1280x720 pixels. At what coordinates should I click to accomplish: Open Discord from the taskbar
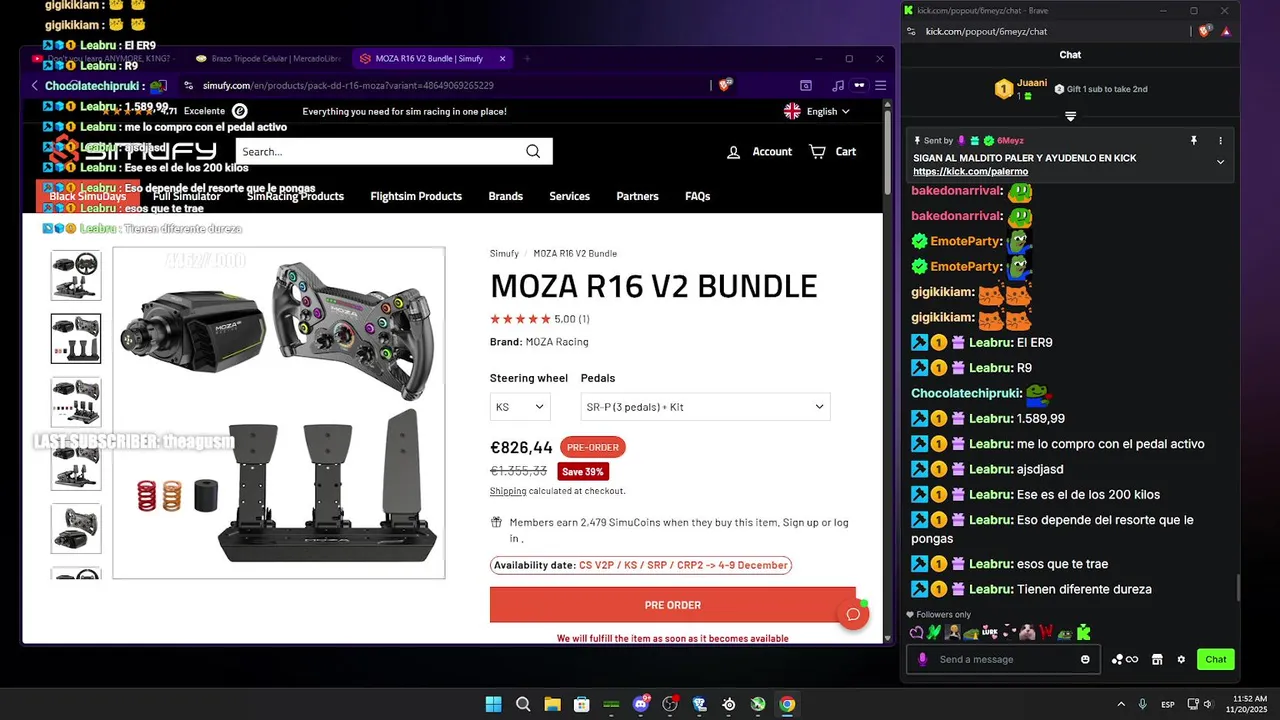(x=641, y=704)
